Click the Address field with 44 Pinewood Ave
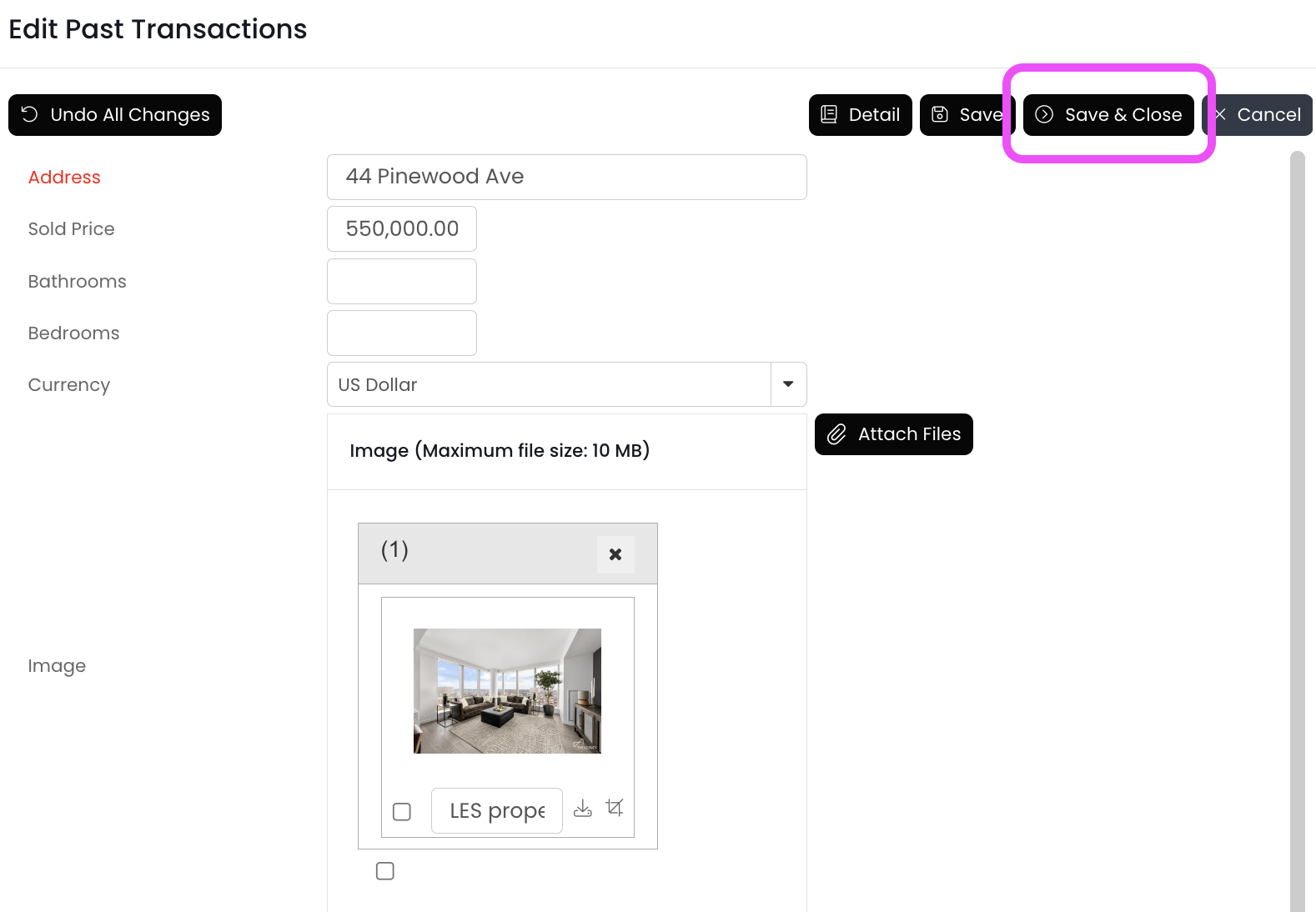This screenshot has width=1316, height=912. coord(566,177)
